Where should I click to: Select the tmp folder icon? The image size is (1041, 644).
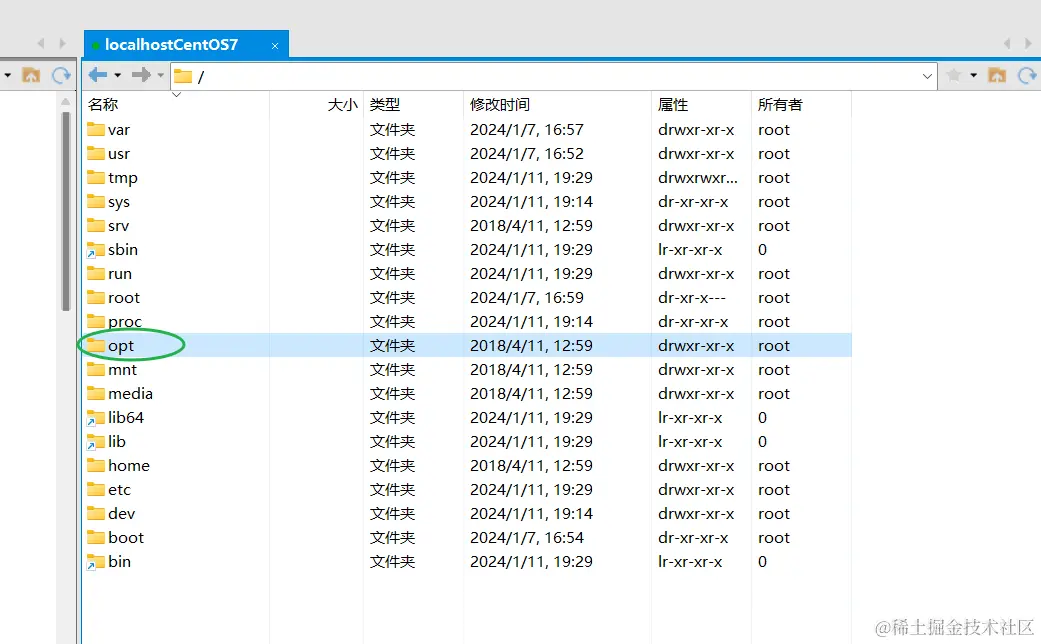96,177
